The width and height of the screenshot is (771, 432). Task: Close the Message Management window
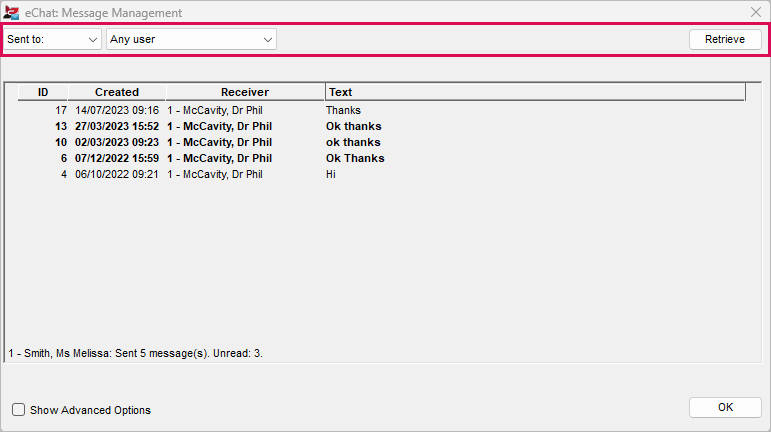click(x=756, y=12)
